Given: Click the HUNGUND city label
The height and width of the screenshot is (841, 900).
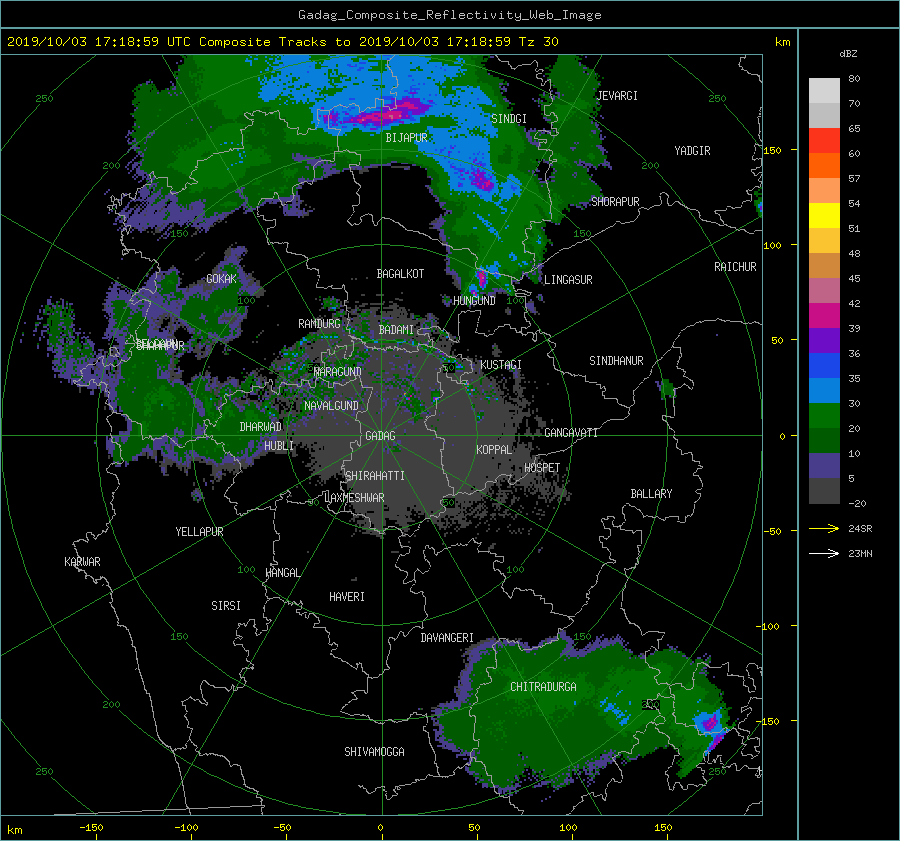Looking at the screenshot, I should (x=474, y=300).
